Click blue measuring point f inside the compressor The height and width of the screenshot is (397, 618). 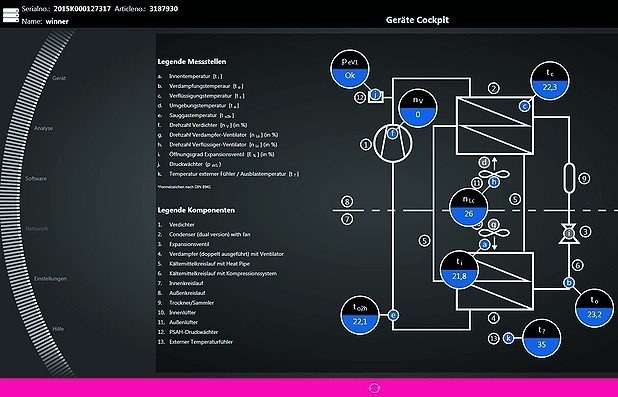[x=393, y=134]
